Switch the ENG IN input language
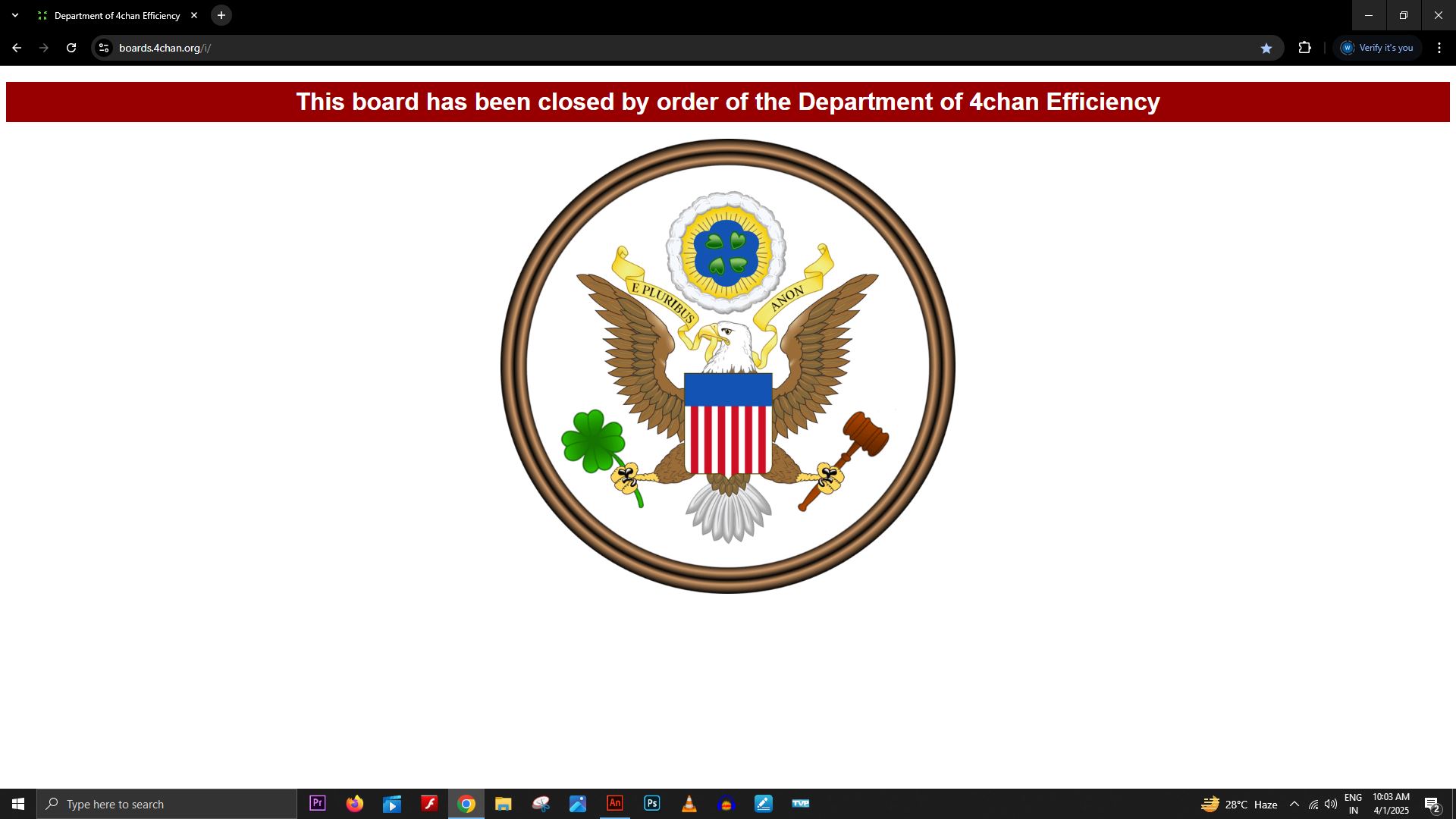Viewport: 1456px width, 819px height. pos(1353,804)
